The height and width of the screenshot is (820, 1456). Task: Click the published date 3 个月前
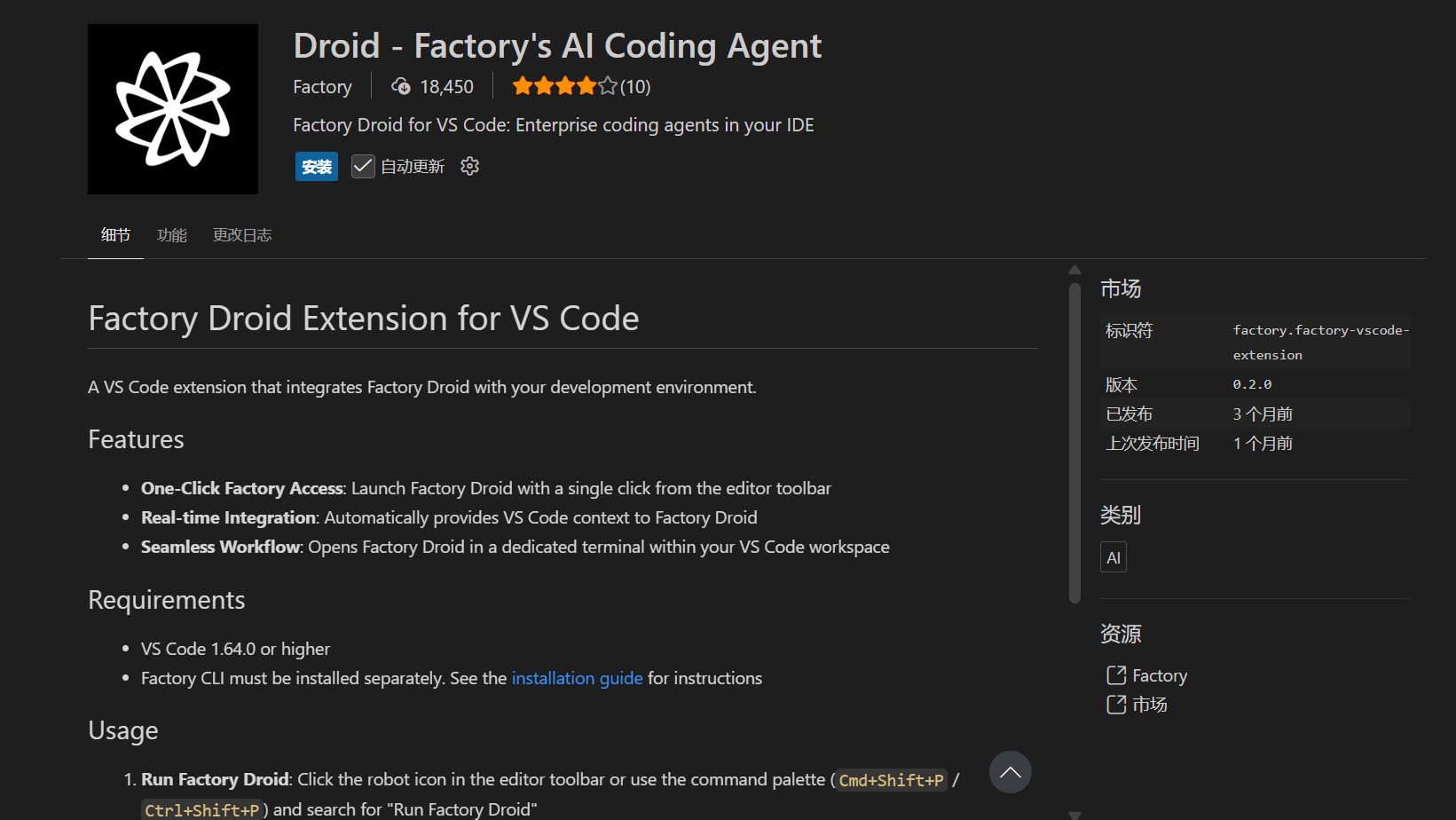pos(1263,414)
